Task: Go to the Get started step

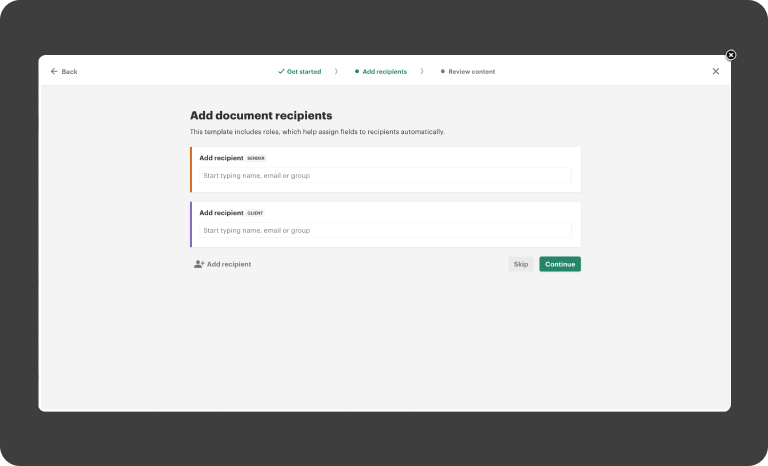Action: (299, 72)
